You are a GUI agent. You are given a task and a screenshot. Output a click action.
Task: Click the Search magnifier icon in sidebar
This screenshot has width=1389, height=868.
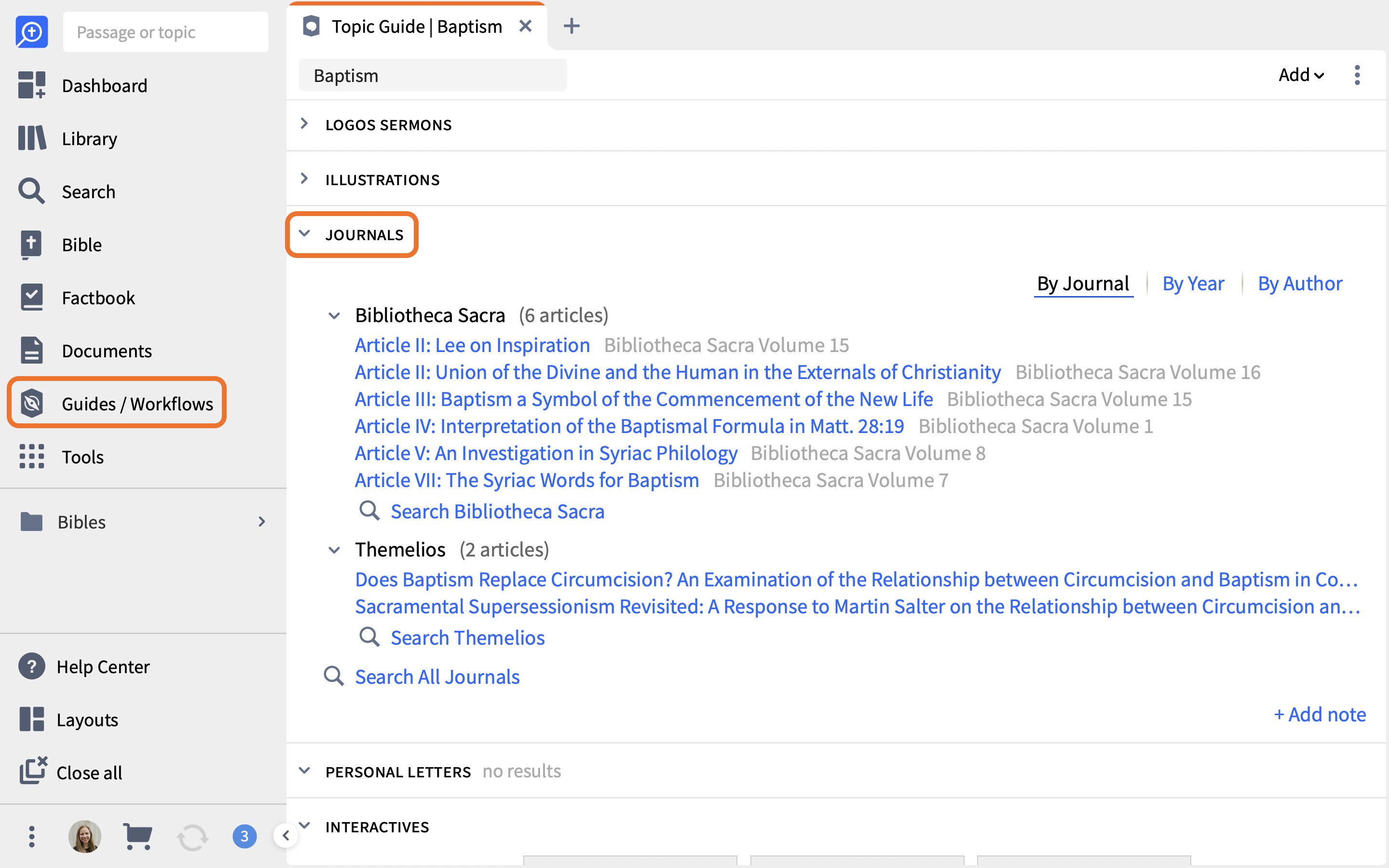click(31, 191)
